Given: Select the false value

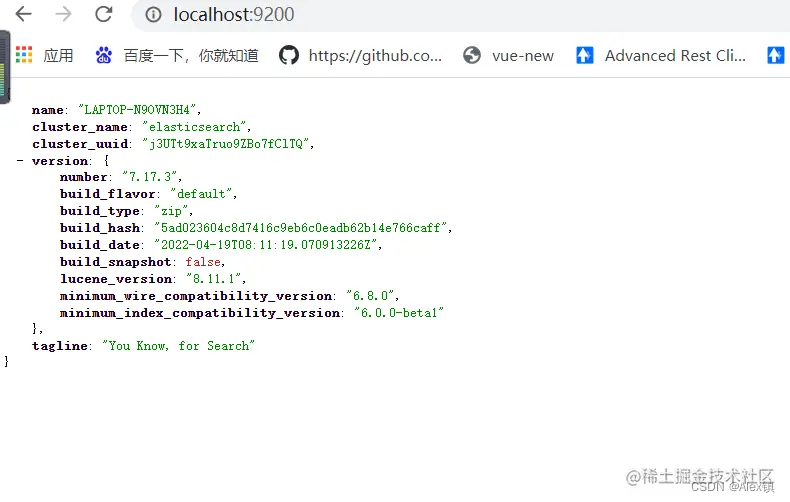Looking at the screenshot, I should 203,262.
